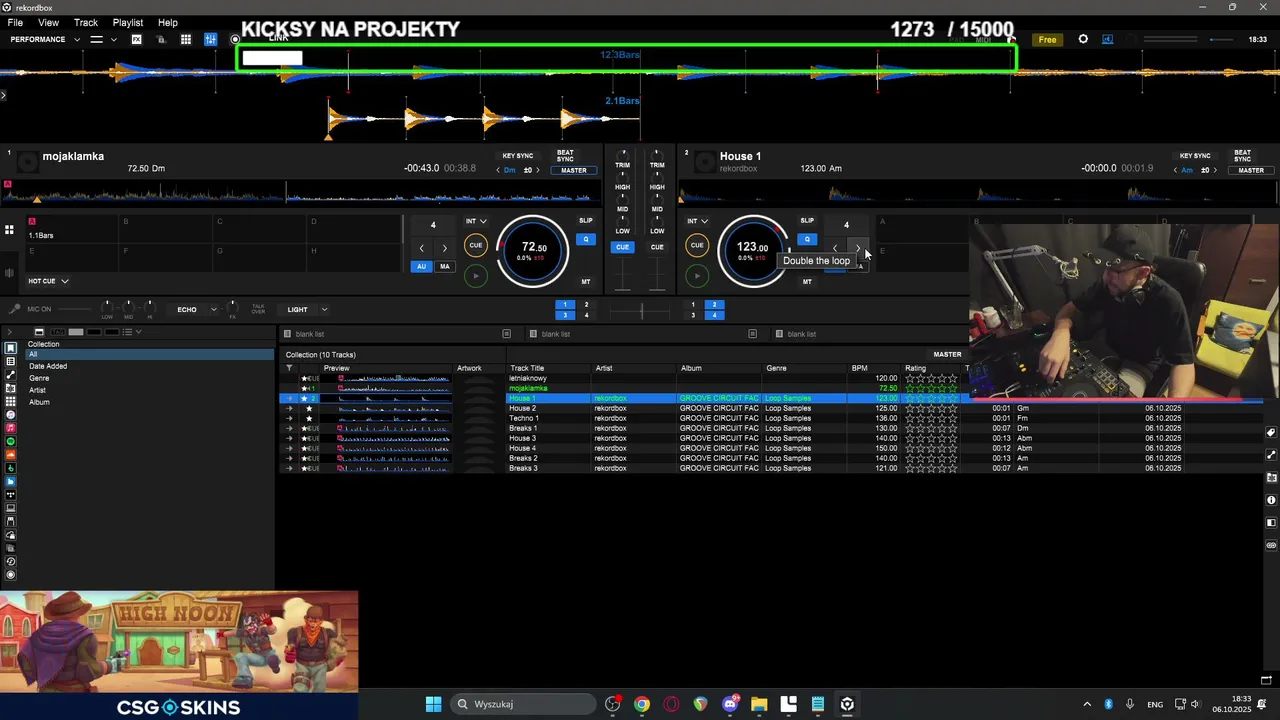
Task: Halve the loop on deck 2
Action: (x=835, y=248)
